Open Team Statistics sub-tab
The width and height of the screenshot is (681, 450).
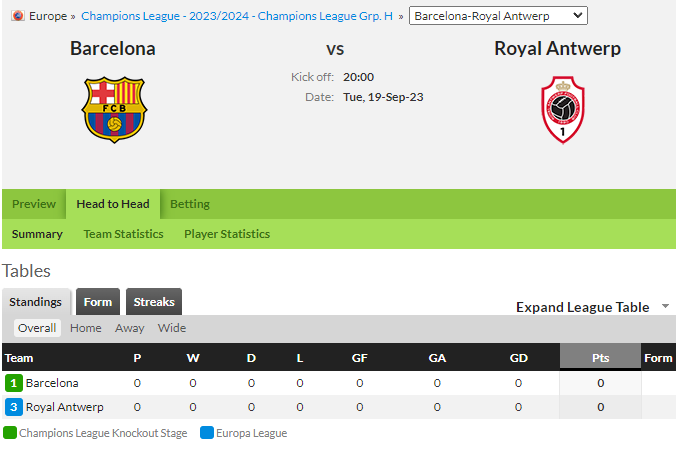coord(123,234)
